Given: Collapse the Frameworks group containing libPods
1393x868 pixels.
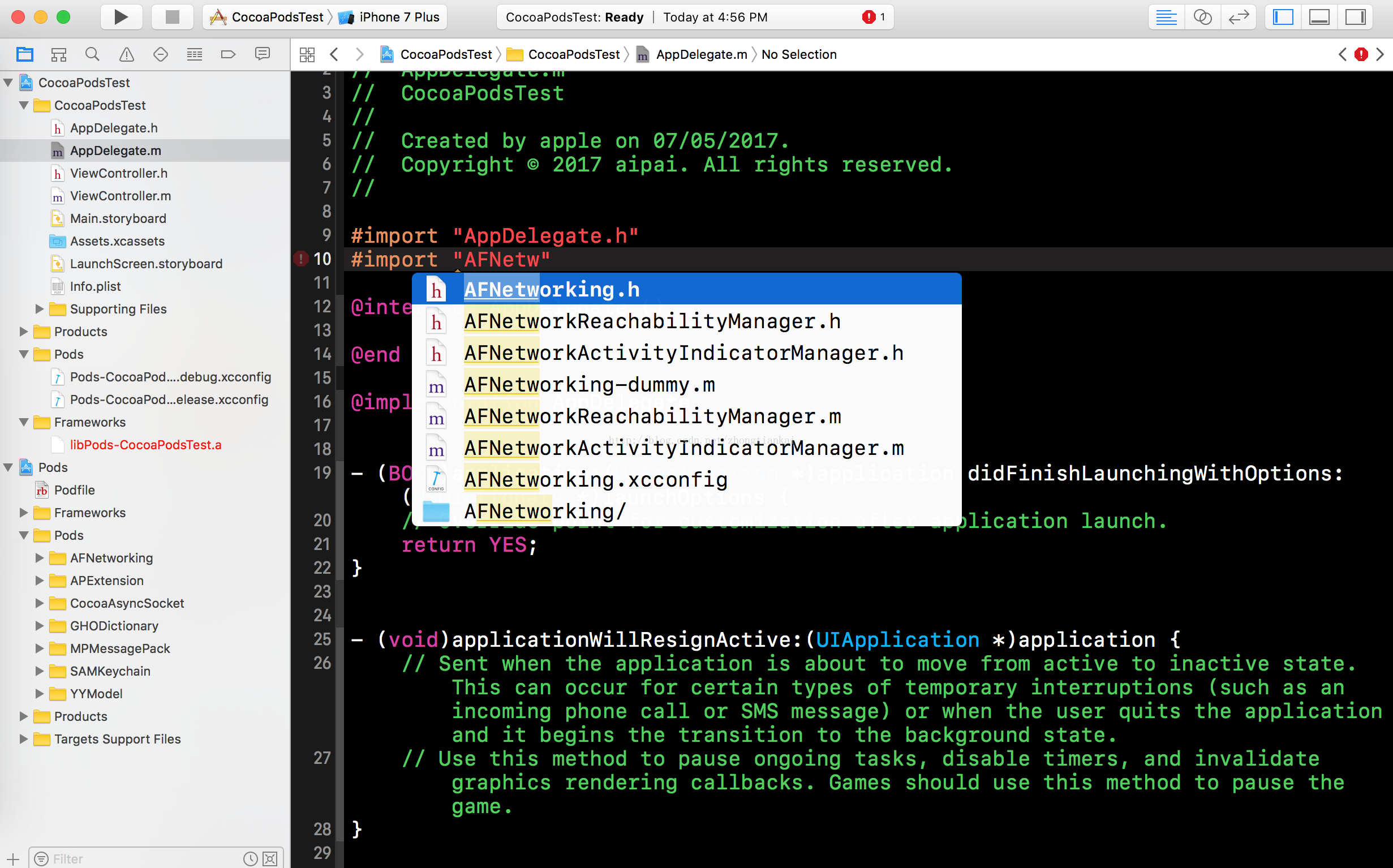Looking at the screenshot, I should pos(24,423).
